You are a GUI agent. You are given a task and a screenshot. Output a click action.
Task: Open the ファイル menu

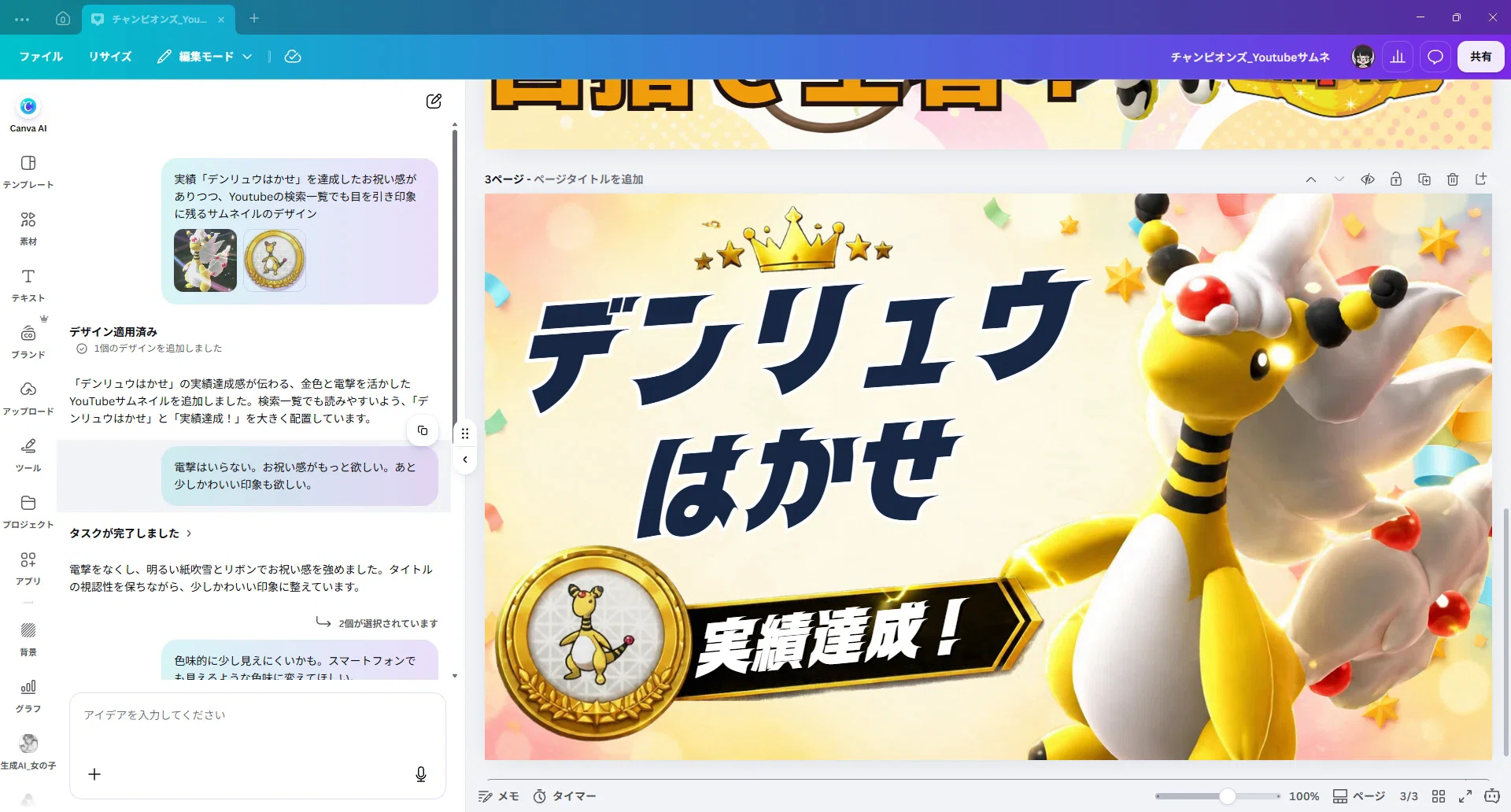(41, 57)
